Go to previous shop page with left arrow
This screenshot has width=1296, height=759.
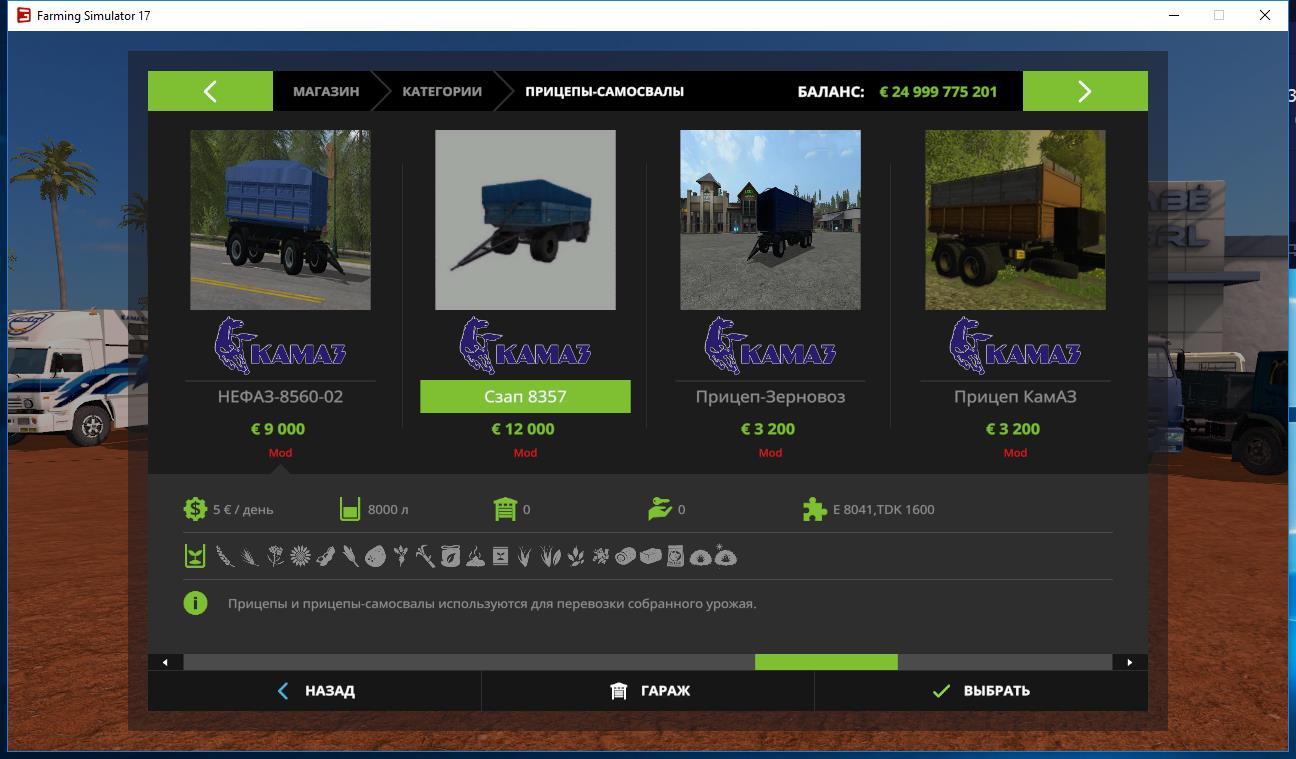coord(210,91)
